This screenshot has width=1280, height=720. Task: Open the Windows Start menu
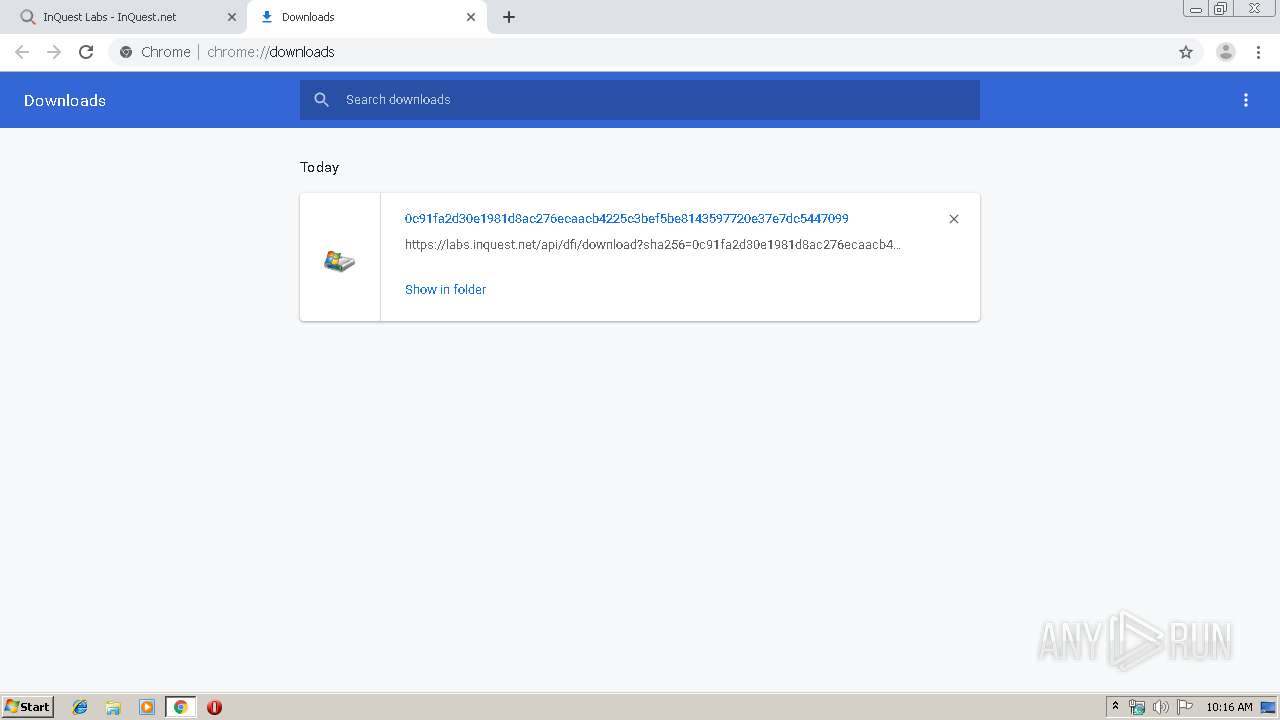click(x=28, y=707)
